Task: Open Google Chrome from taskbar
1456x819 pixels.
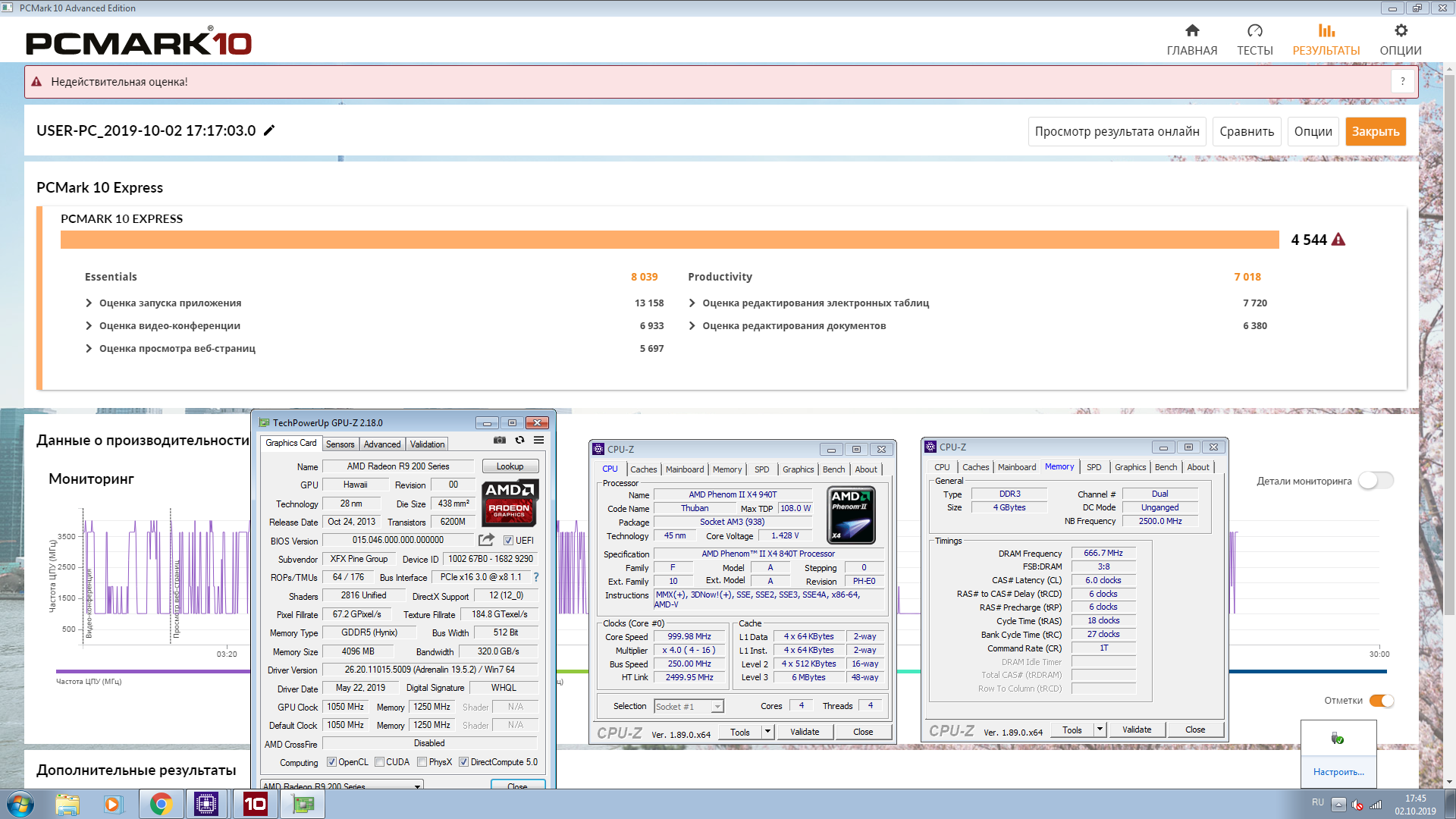Action: click(161, 804)
